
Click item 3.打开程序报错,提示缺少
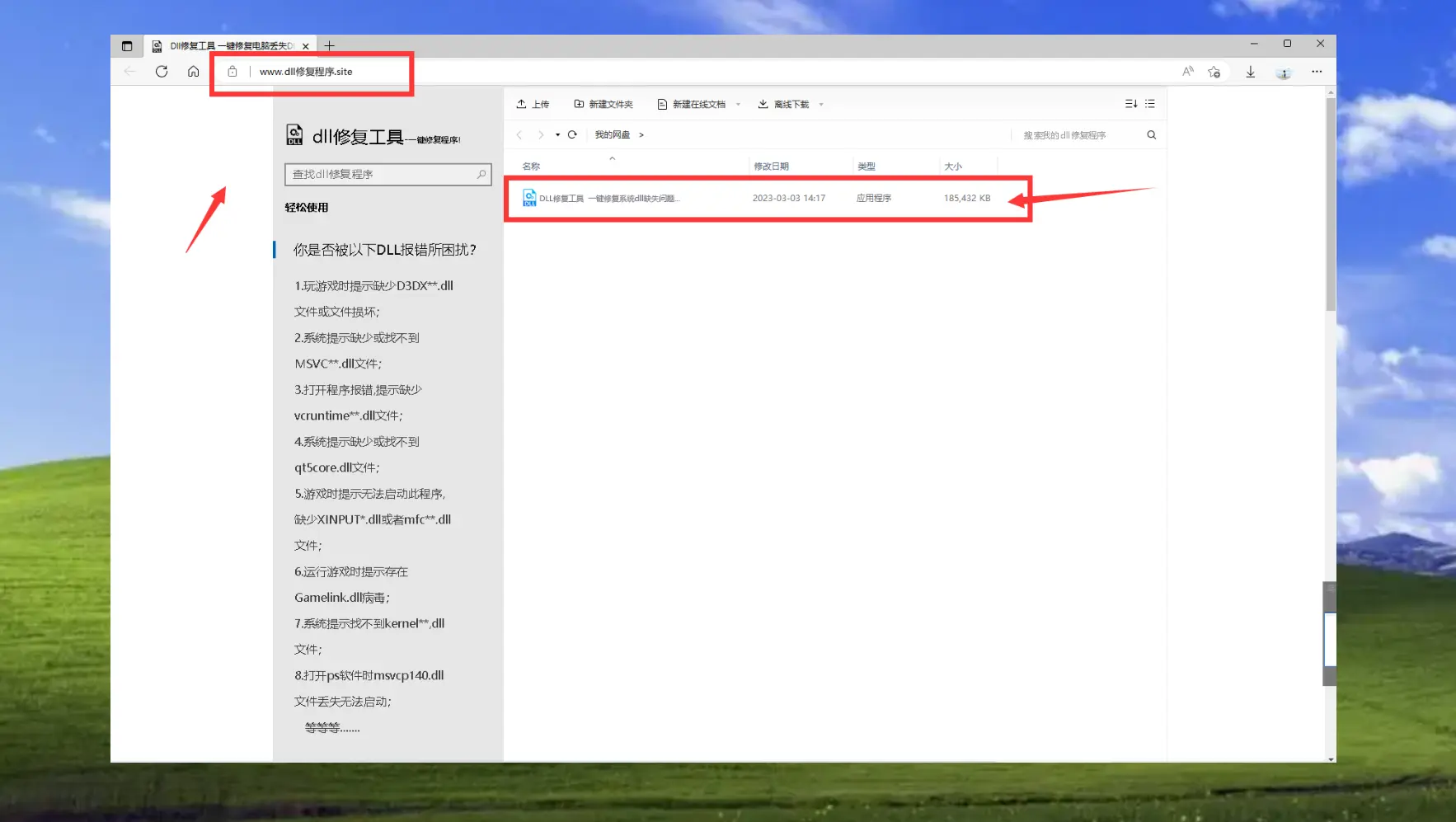coord(359,390)
